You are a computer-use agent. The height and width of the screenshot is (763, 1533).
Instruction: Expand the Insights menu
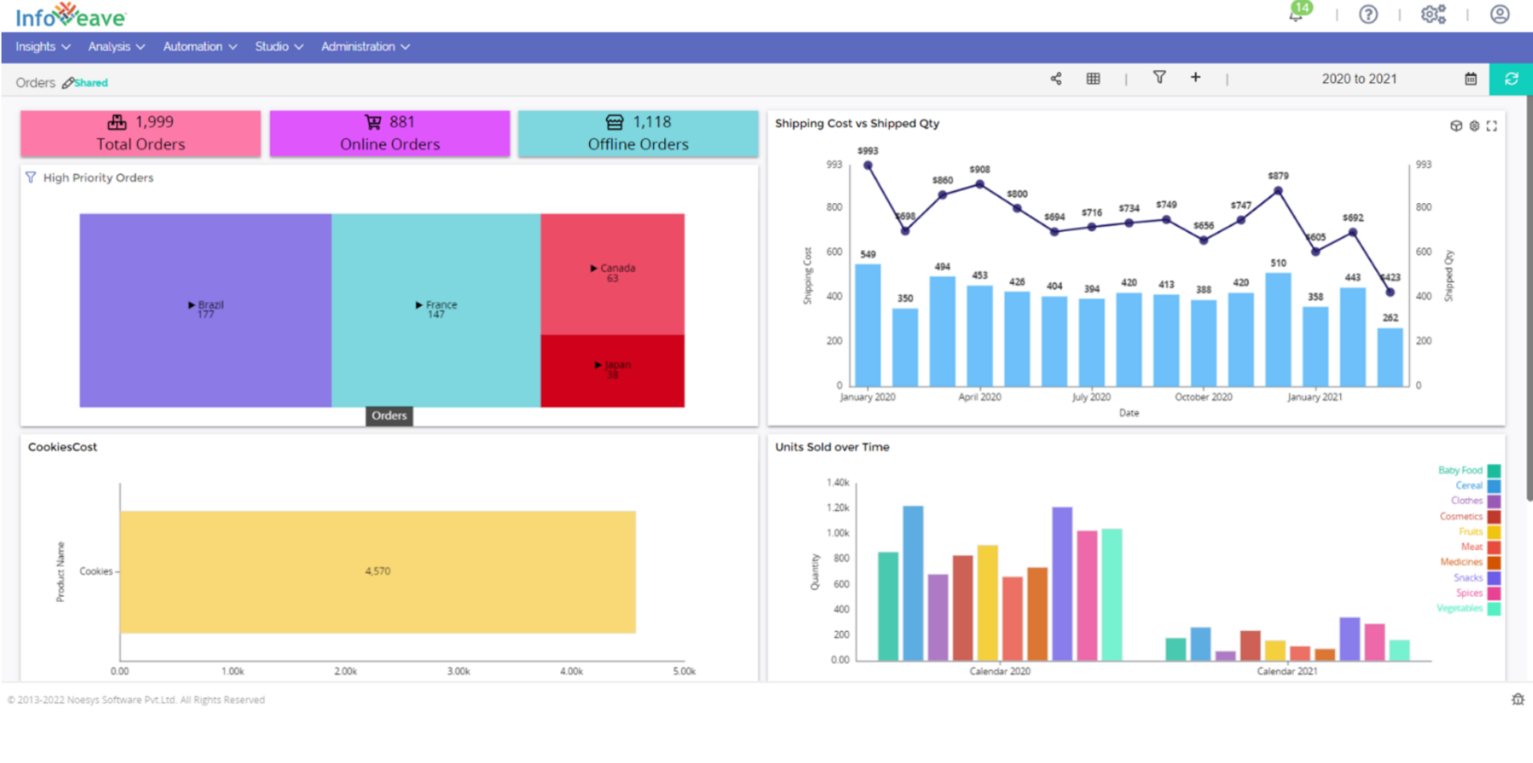43,46
